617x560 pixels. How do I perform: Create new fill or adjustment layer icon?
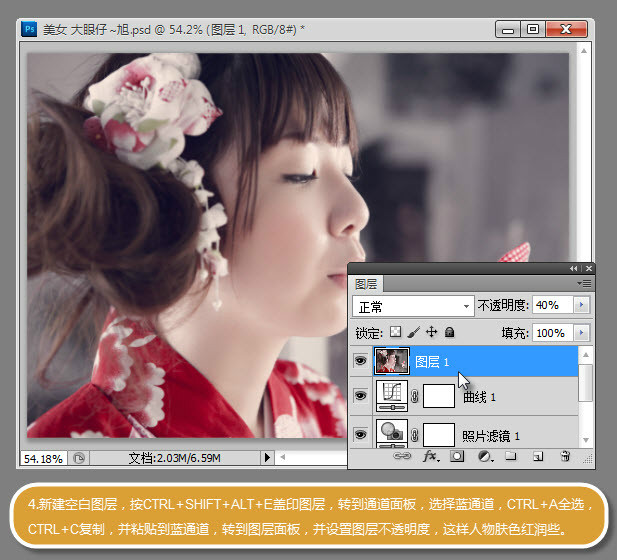coord(485,457)
